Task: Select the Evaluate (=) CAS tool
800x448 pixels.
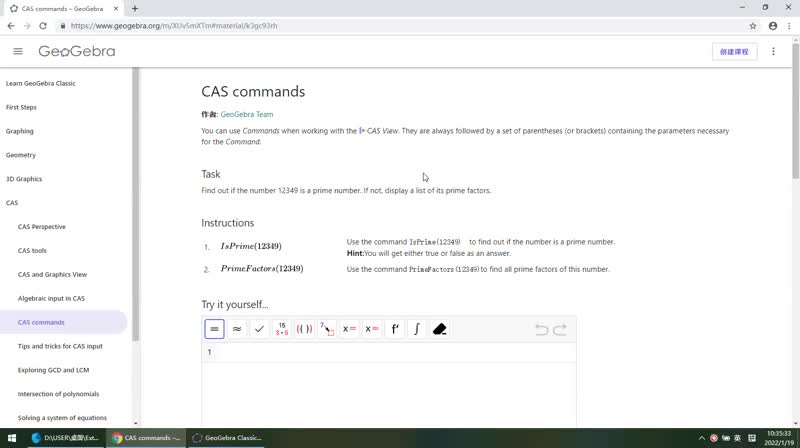Action: (x=214, y=329)
